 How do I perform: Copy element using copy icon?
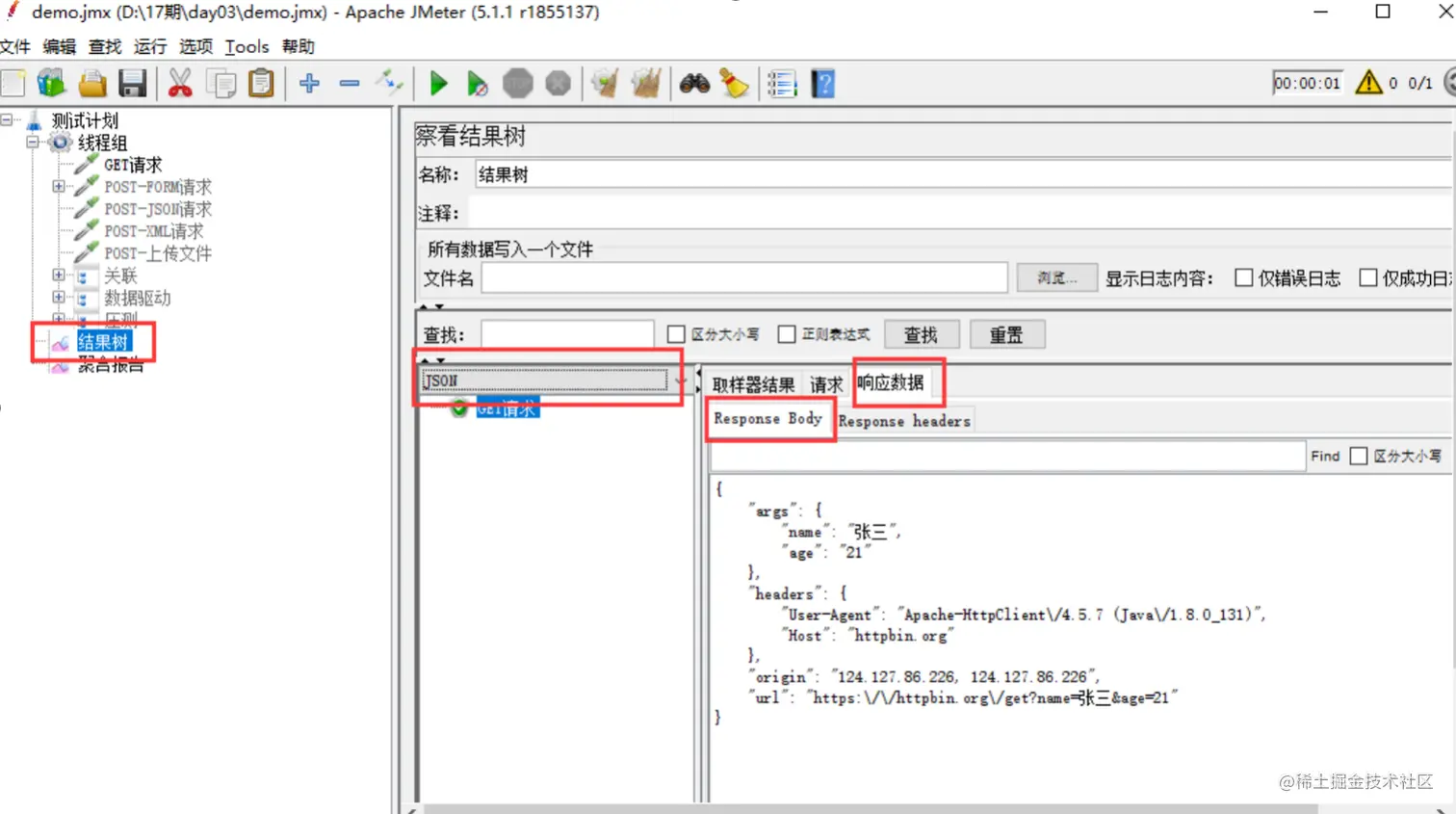pos(221,84)
